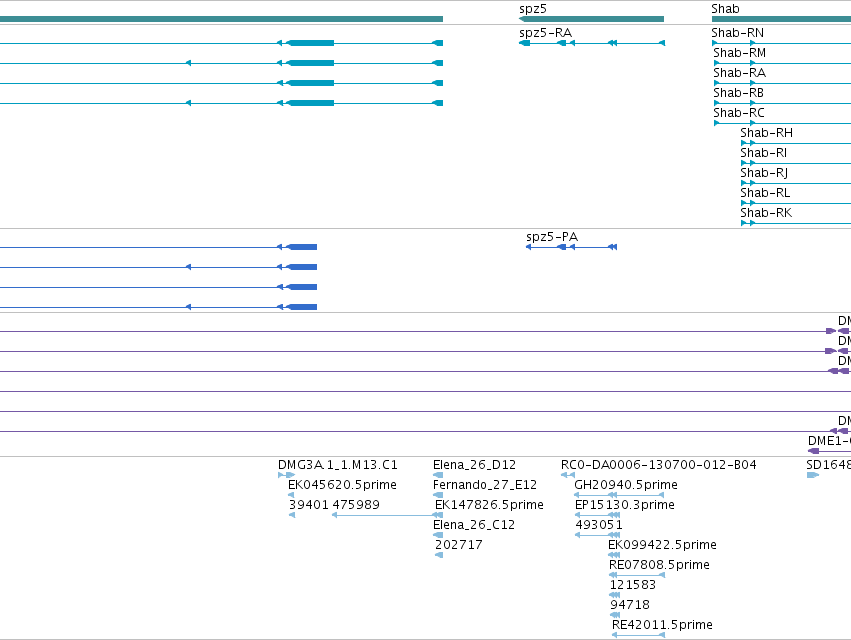Image resolution: width=851 pixels, height=640 pixels.
Task: Open the spz5-RA transcript label
Action: point(545,33)
